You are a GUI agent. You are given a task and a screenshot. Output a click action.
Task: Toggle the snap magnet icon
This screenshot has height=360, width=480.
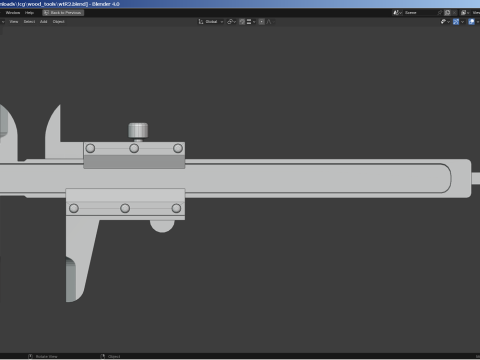tap(242, 22)
